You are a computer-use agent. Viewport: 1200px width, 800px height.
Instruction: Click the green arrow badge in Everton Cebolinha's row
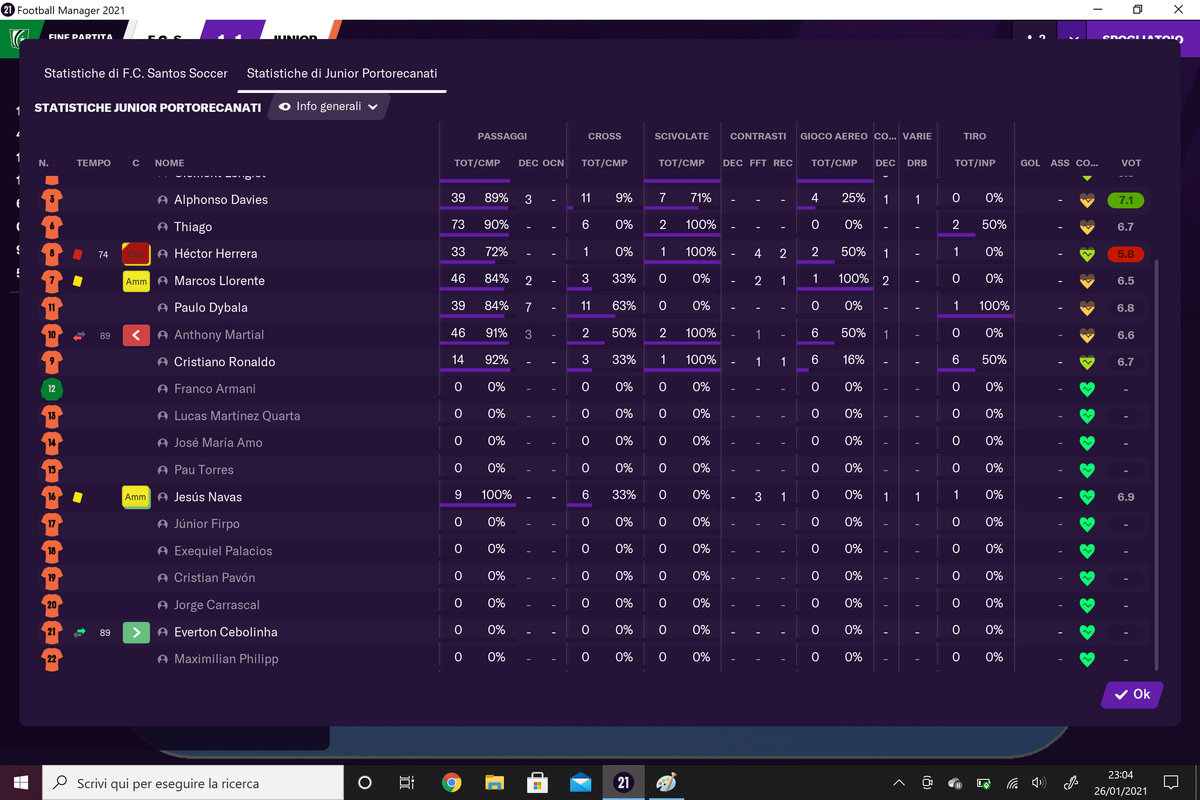pyautogui.click(x=136, y=632)
